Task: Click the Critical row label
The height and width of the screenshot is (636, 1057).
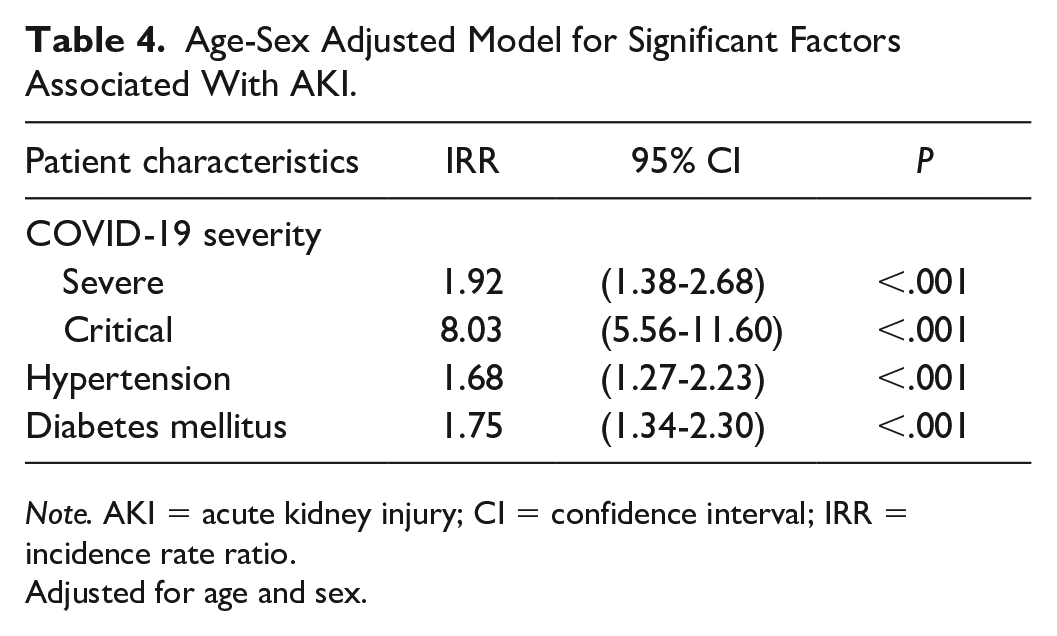Action: click(x=118, y=330)
